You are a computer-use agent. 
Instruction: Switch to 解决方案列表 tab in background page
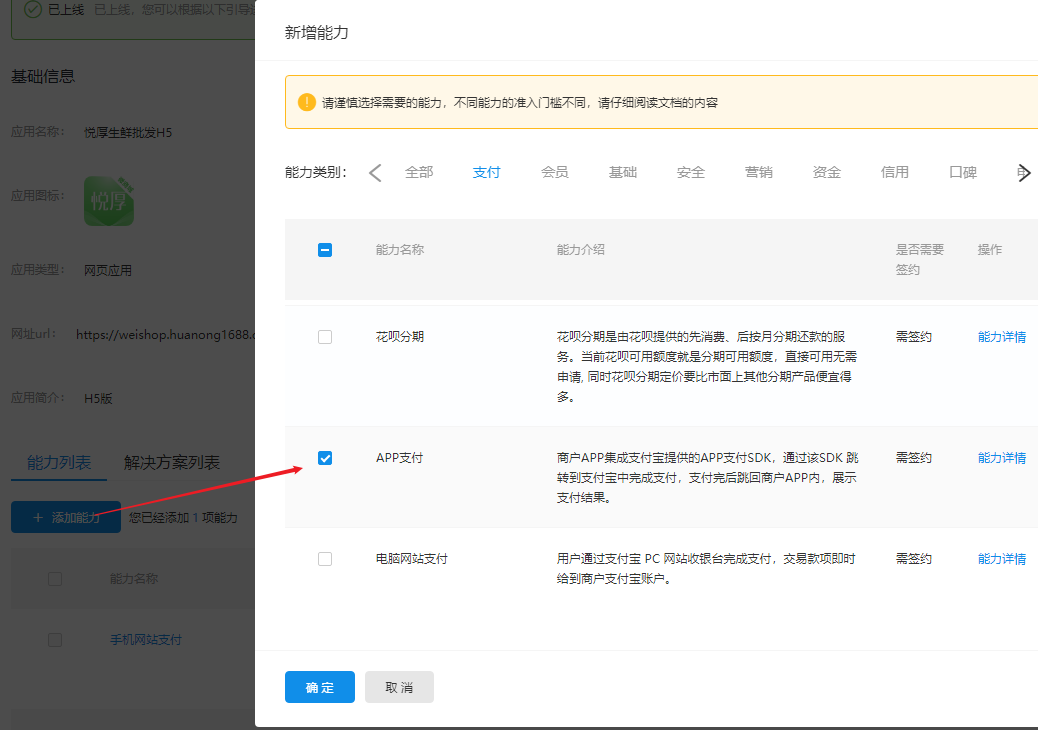coord(171,463)
